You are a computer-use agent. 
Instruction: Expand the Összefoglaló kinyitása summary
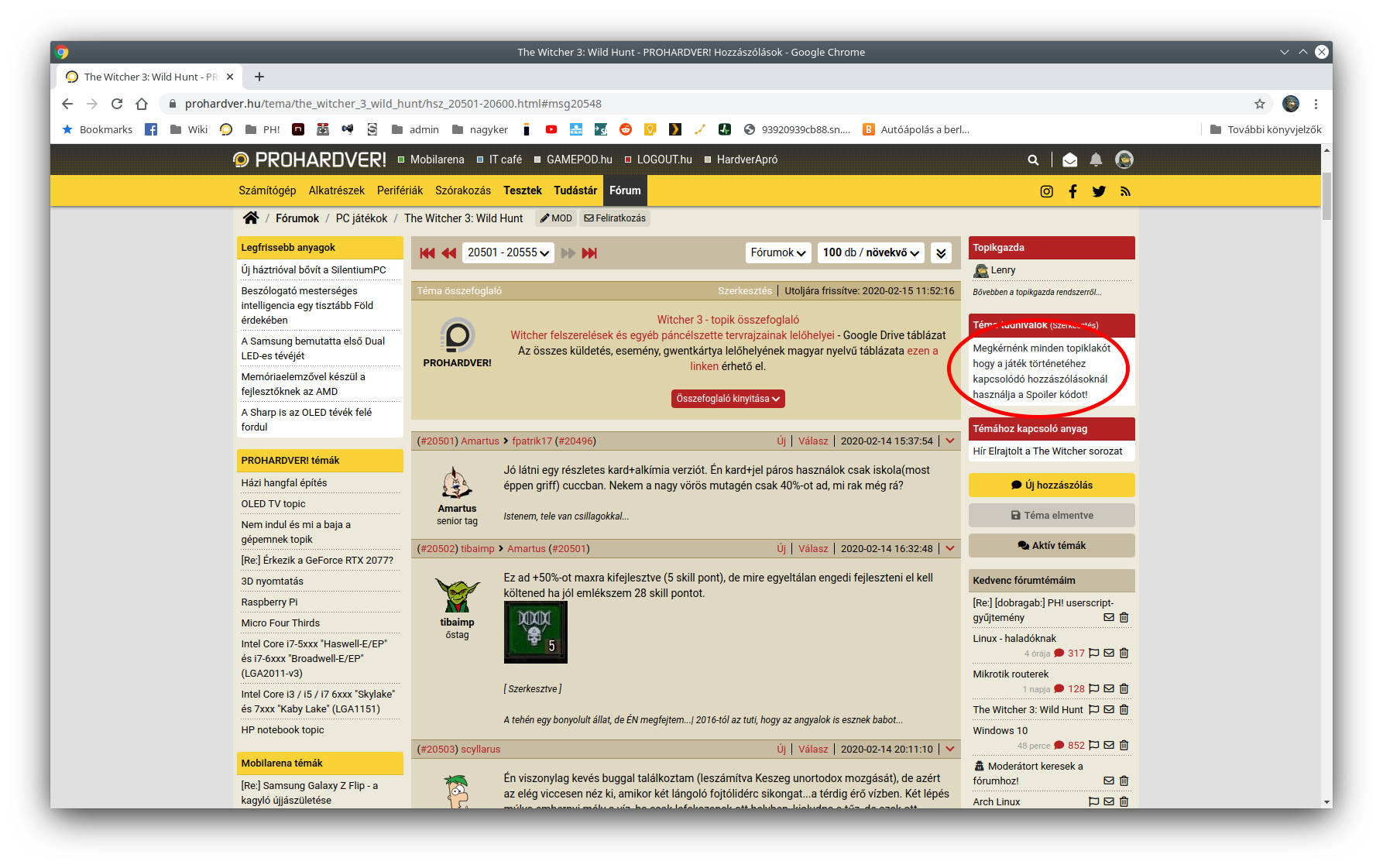coord(728,399)
